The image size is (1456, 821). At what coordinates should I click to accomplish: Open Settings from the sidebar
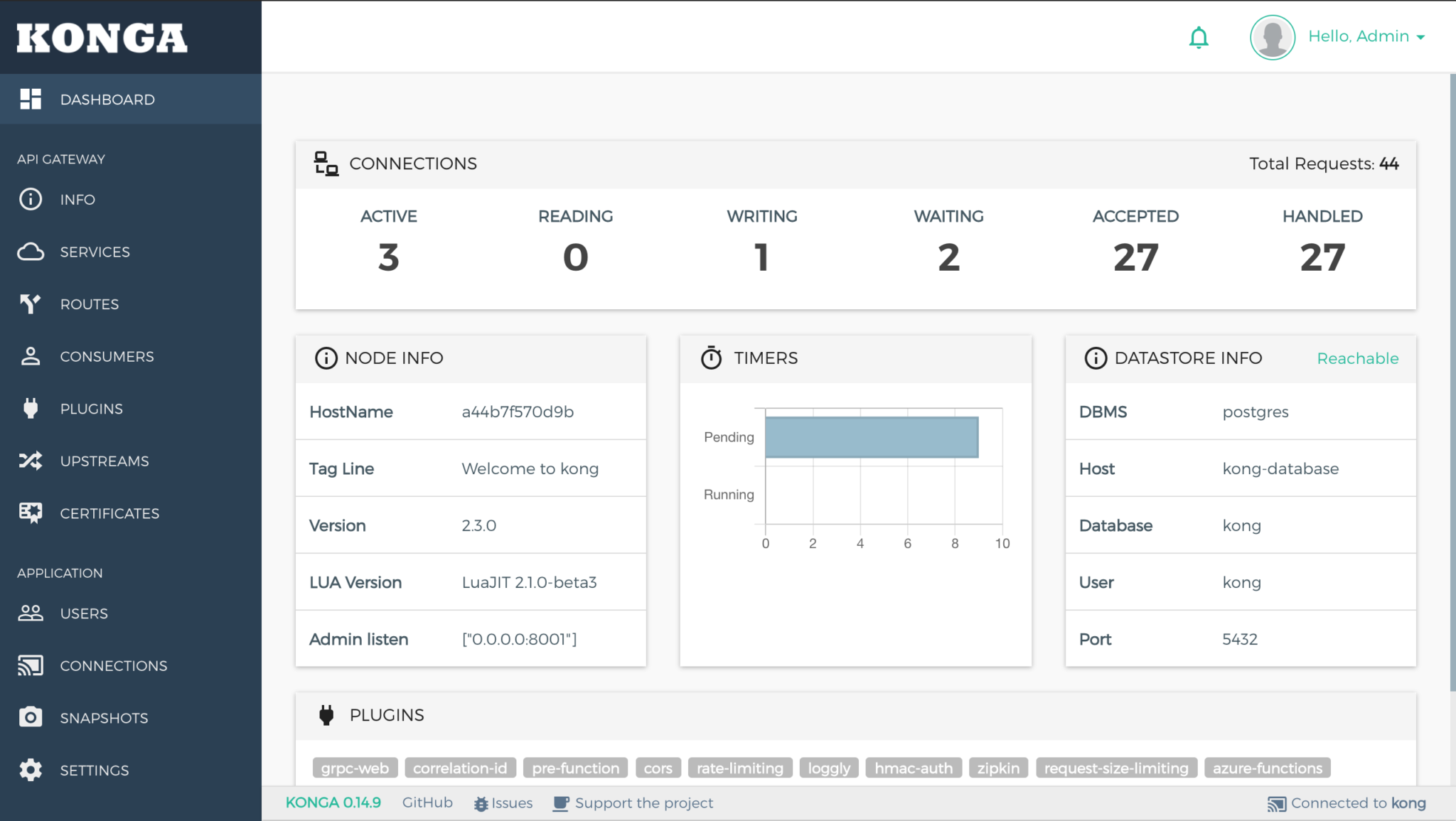tap(95, 770)
